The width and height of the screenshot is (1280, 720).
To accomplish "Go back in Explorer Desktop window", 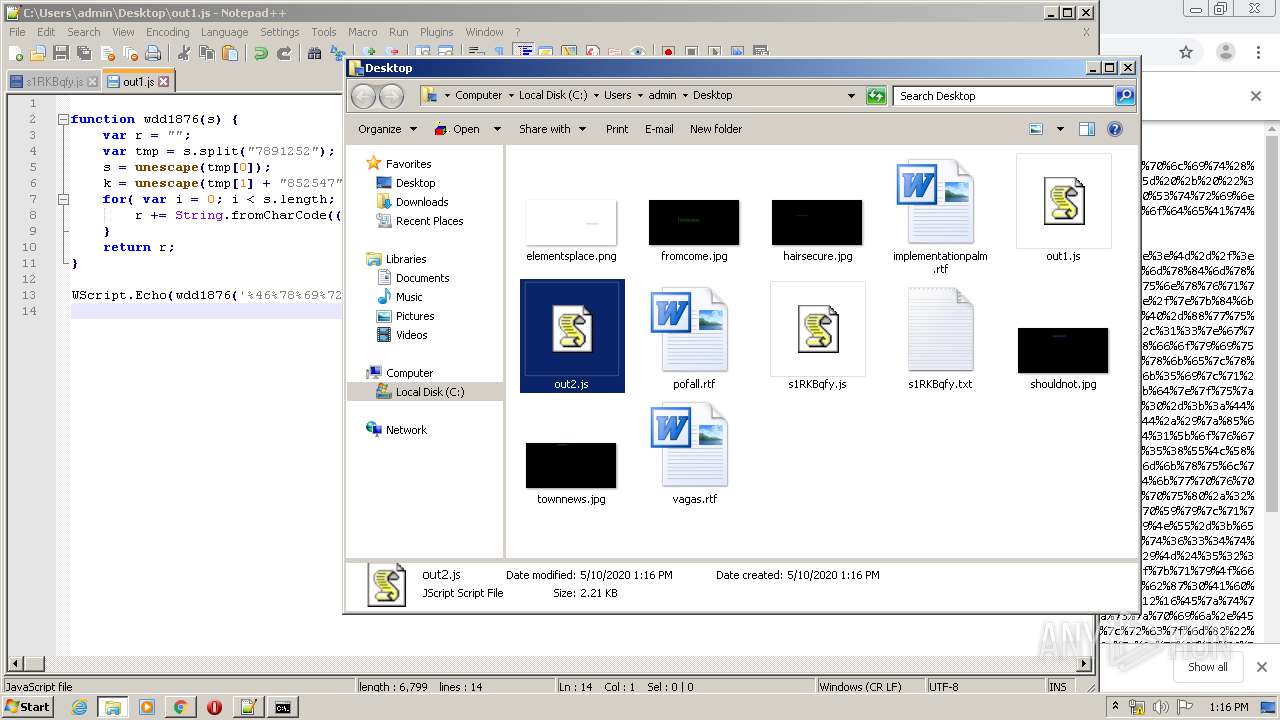I will (364, 96).
